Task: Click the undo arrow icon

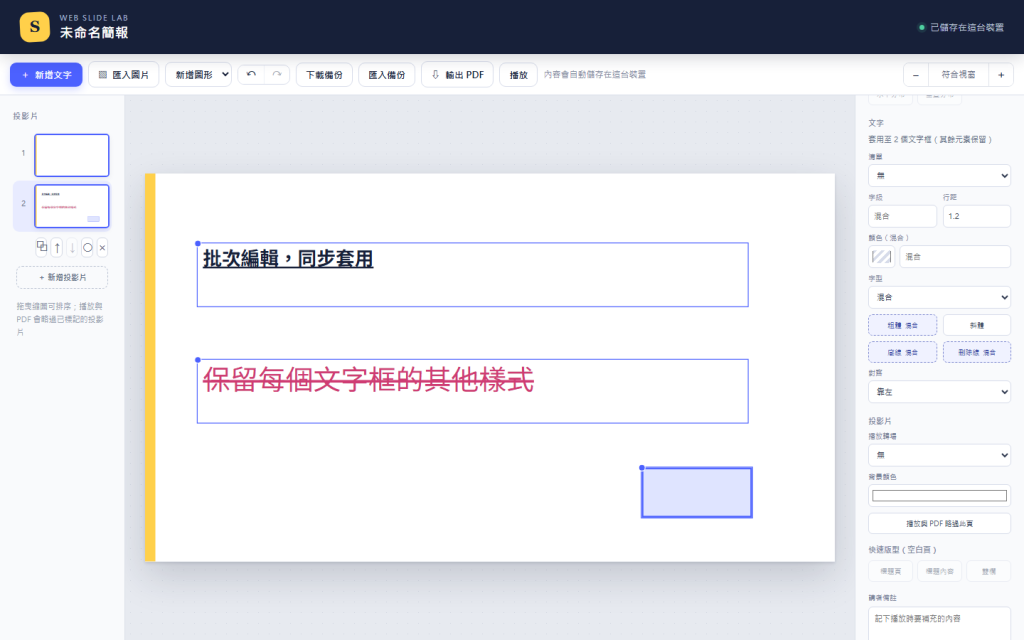Action: 251,74
